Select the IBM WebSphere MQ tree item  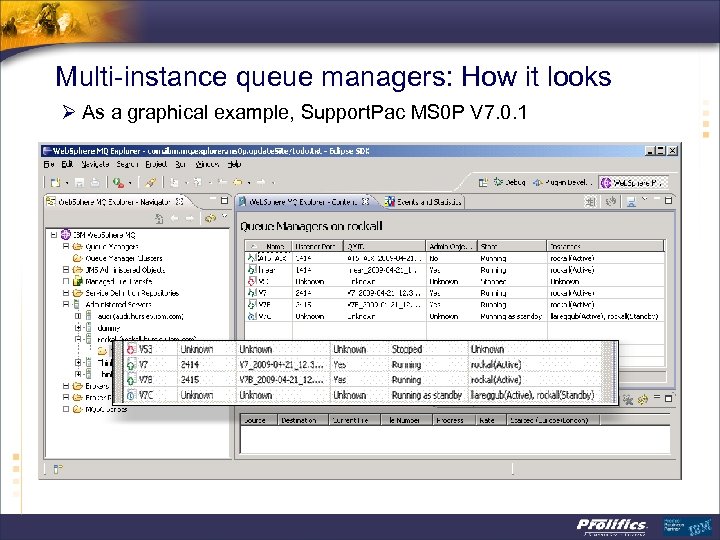pyautogui.click(x=104, y=235)
